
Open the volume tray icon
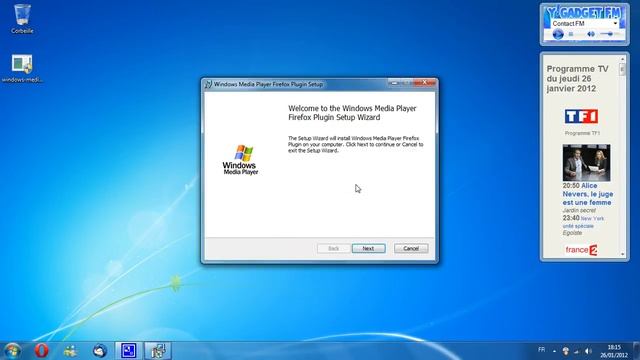(588, 351)
